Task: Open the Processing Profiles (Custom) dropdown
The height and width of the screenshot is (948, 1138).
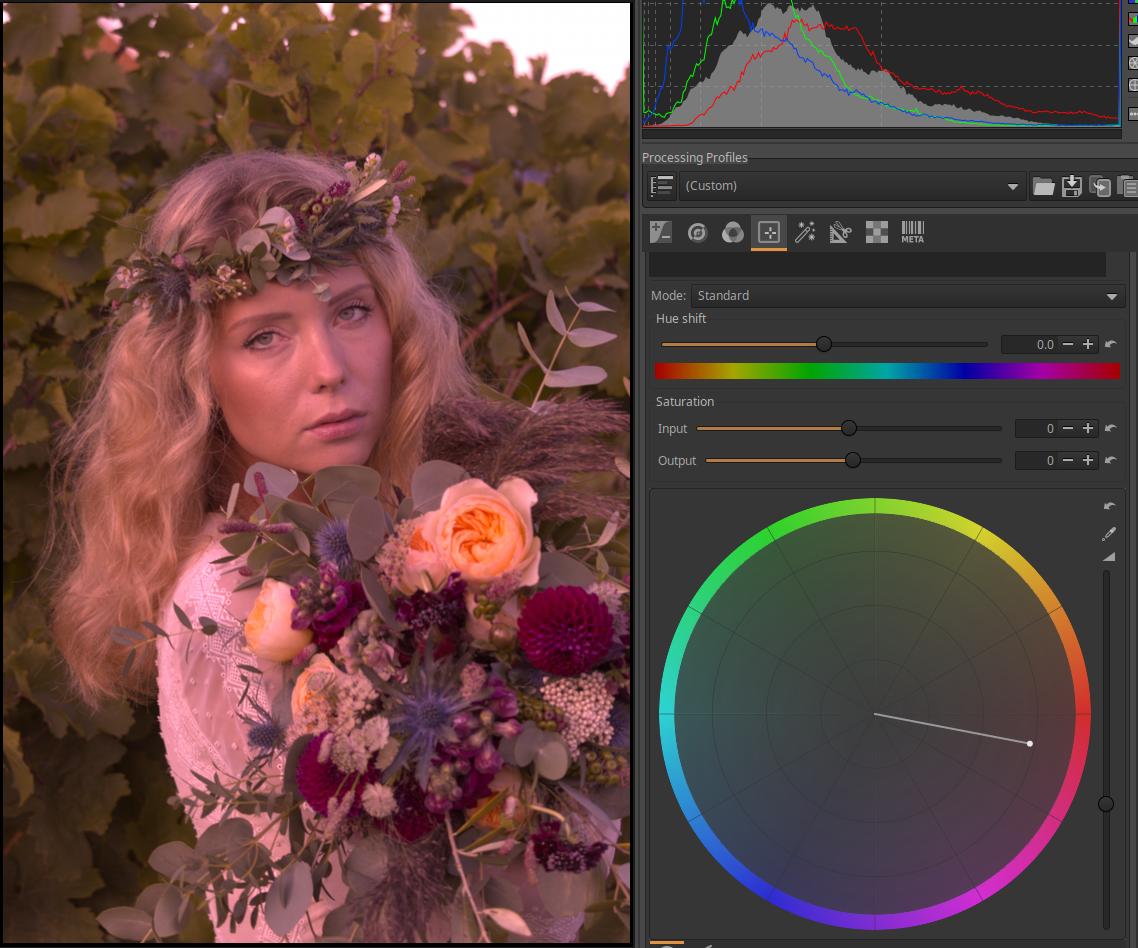Action: point(852,186)
